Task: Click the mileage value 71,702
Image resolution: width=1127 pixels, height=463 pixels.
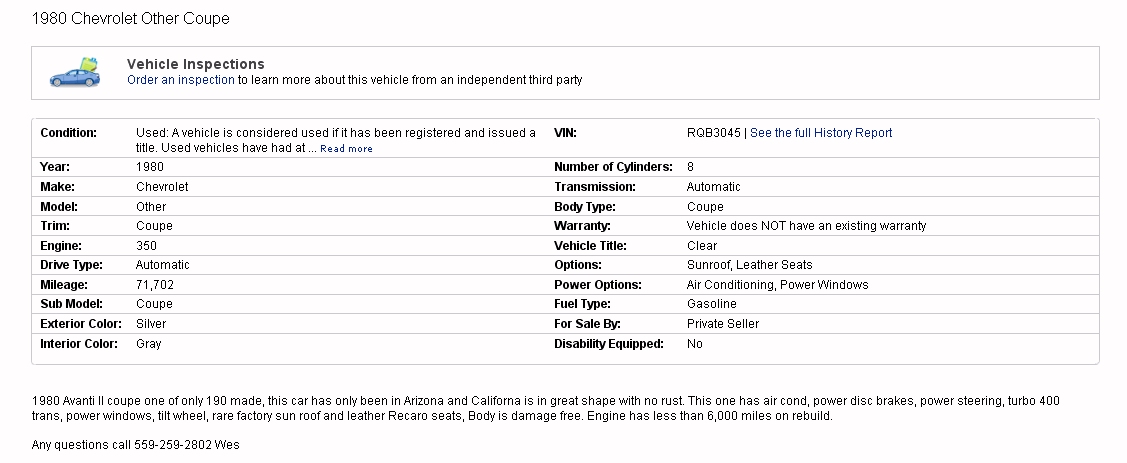Action: pos(155,285)
